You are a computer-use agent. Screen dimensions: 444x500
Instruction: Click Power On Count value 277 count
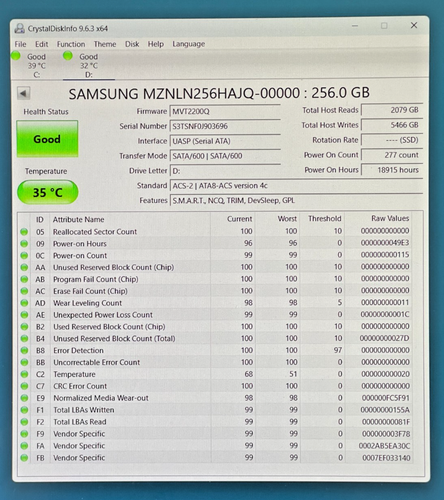click(392, 155)
